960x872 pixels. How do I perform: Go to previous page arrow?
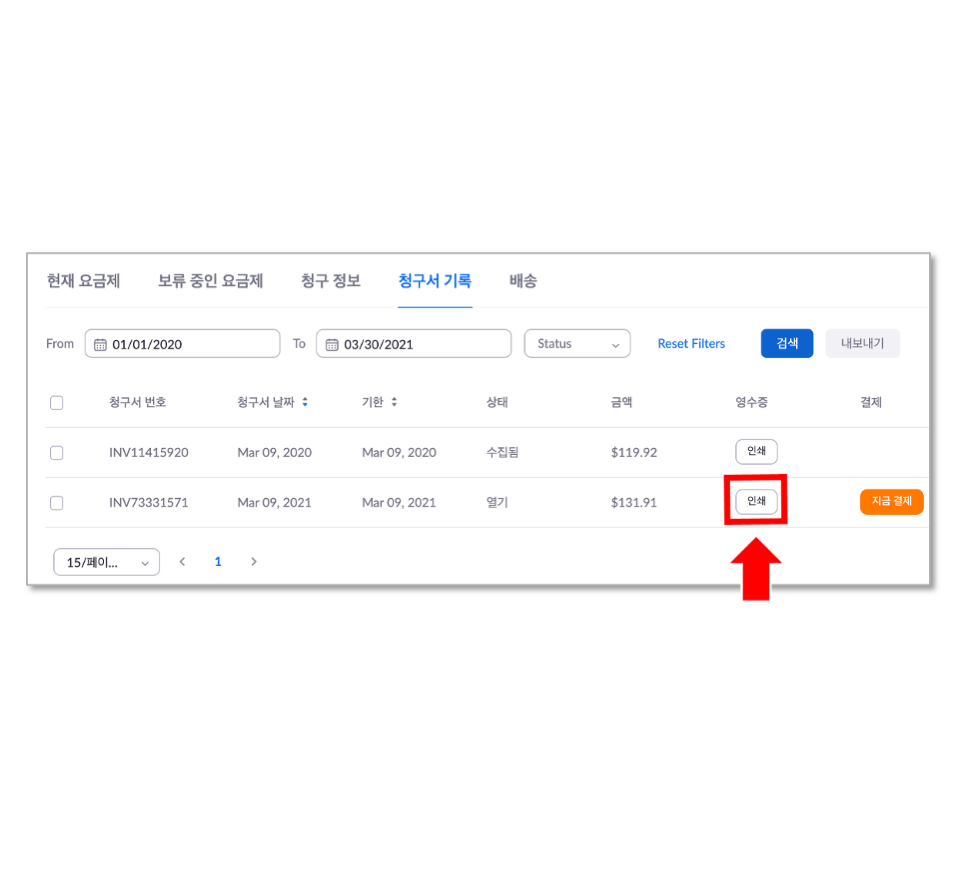coord(182,562)
